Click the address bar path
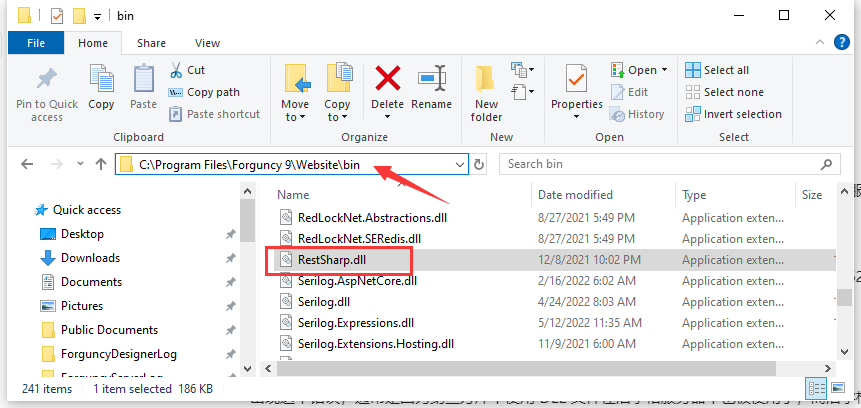Image resolution: width=861 pixels, height=408 pixels. (249, 164)
